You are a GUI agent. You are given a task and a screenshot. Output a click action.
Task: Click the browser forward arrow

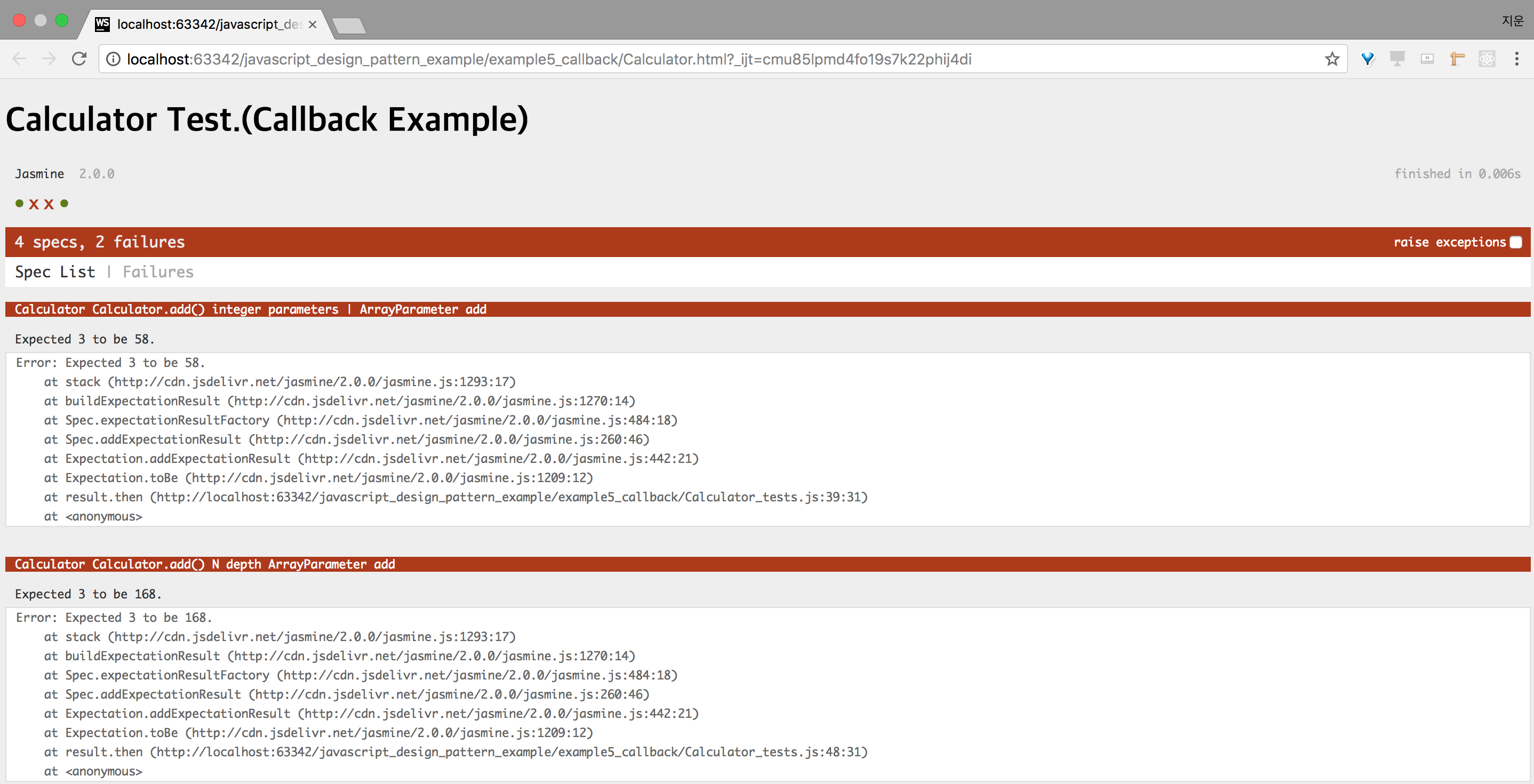click(49, 59)
